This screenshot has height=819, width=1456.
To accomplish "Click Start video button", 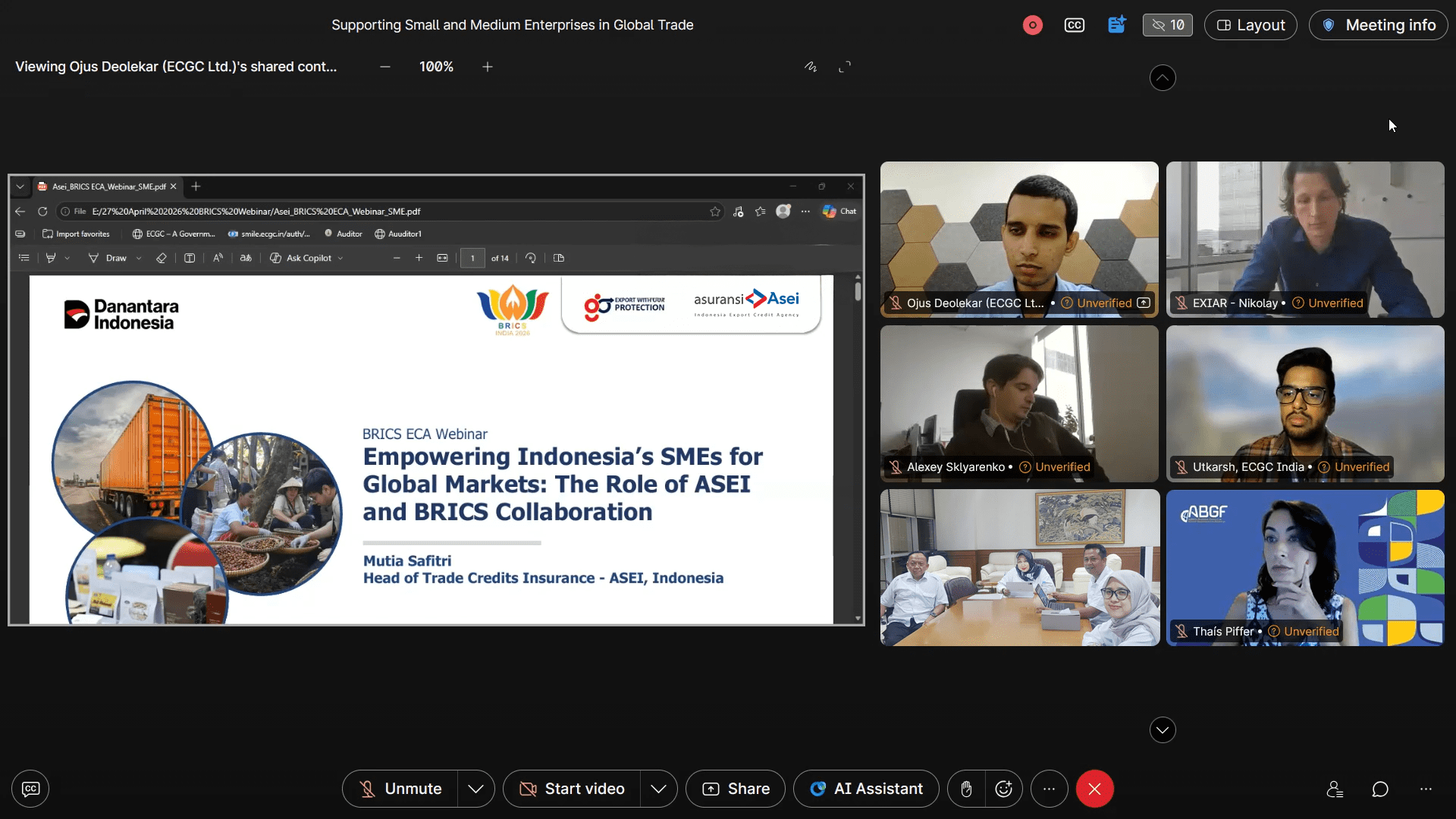I will click(572, 789).
